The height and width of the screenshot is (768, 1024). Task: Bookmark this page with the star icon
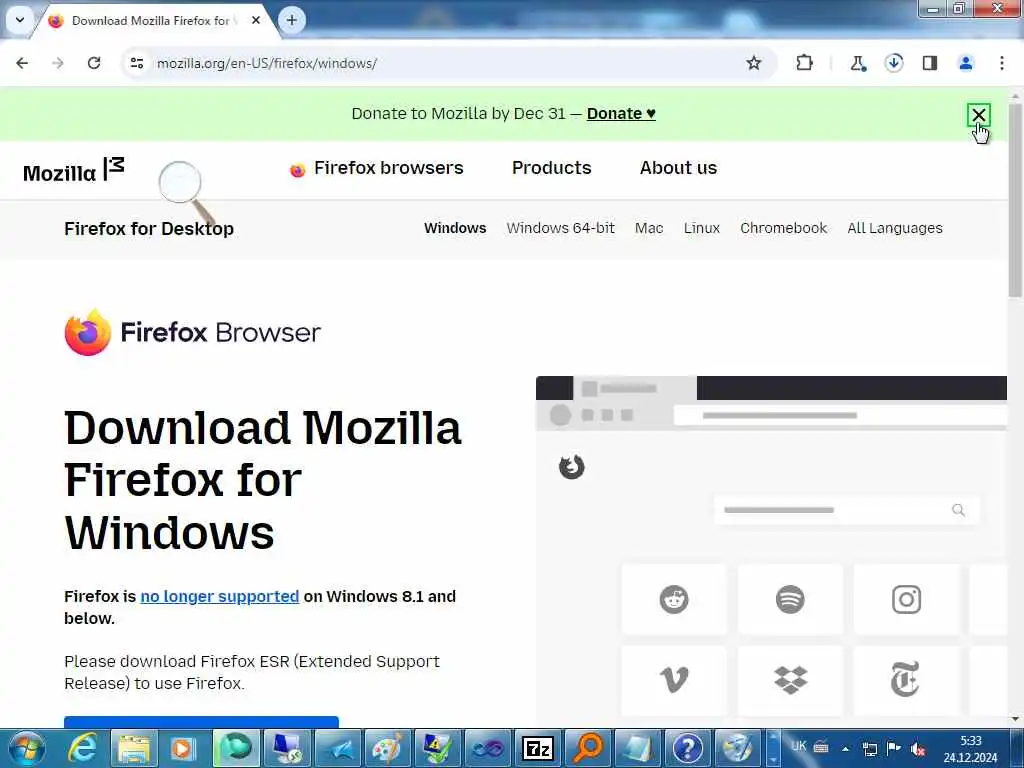(754, 63)
